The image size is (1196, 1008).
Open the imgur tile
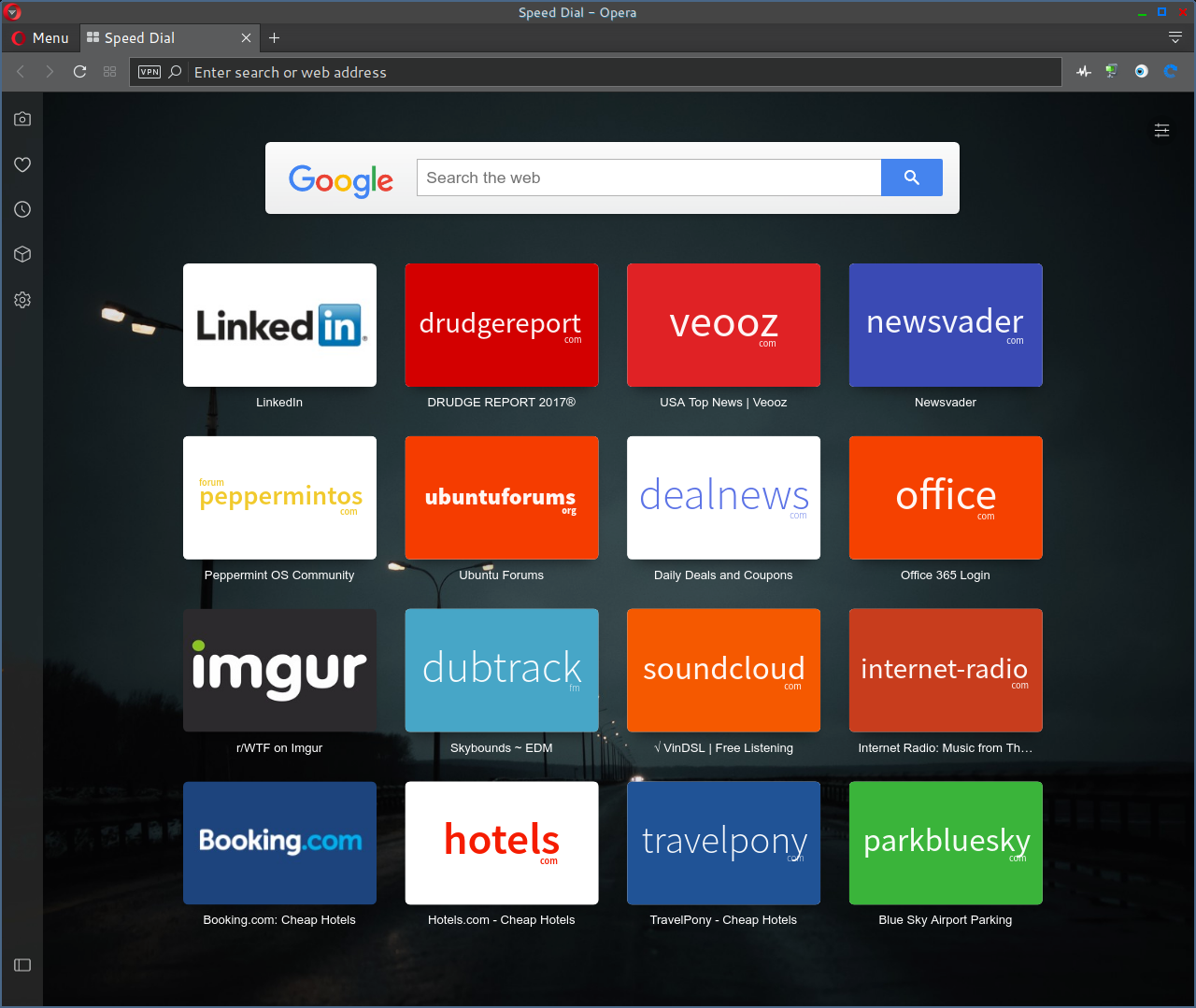[x=279, y=671]
